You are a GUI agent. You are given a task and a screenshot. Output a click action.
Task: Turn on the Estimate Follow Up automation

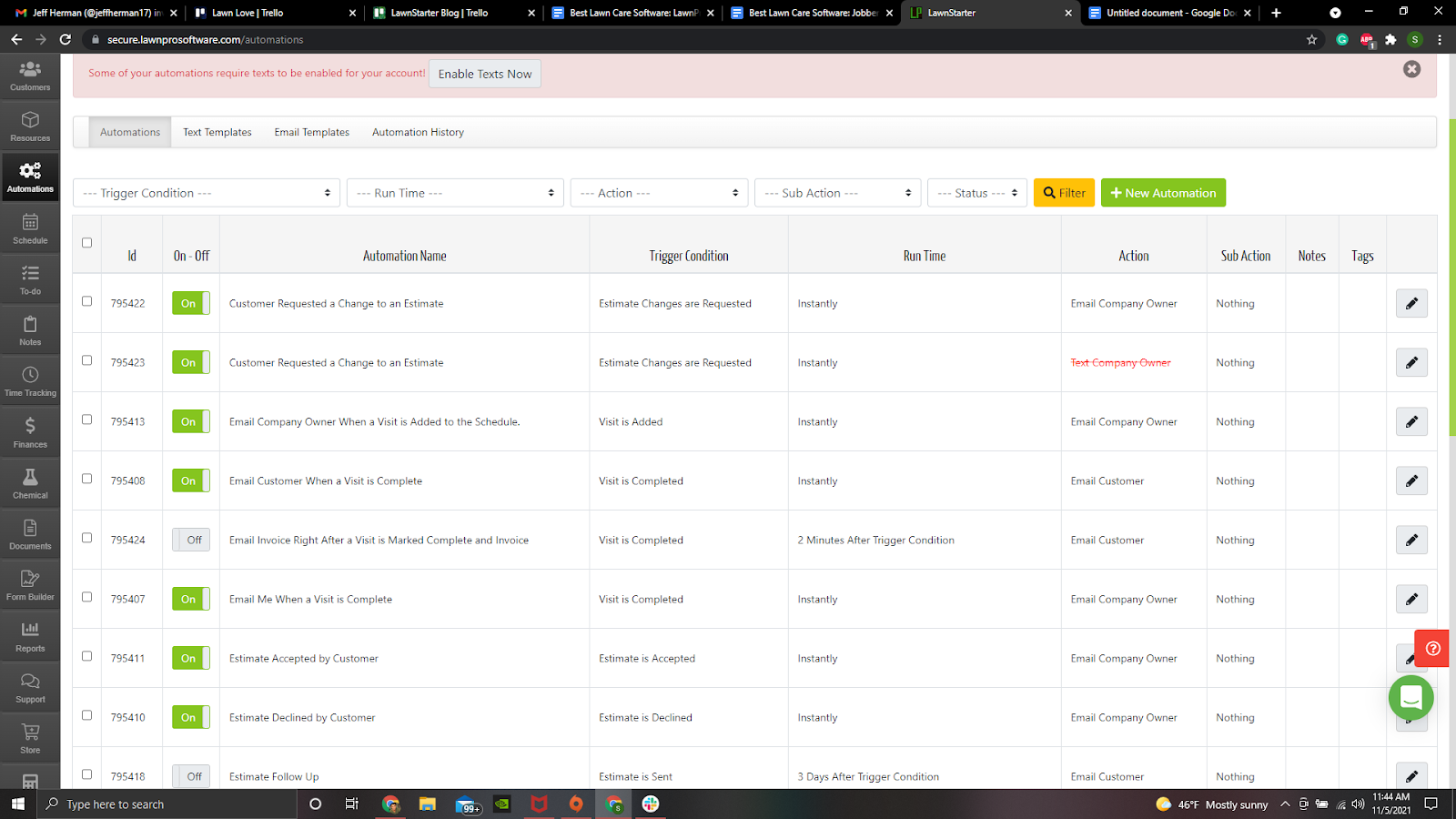pos(191,775)
